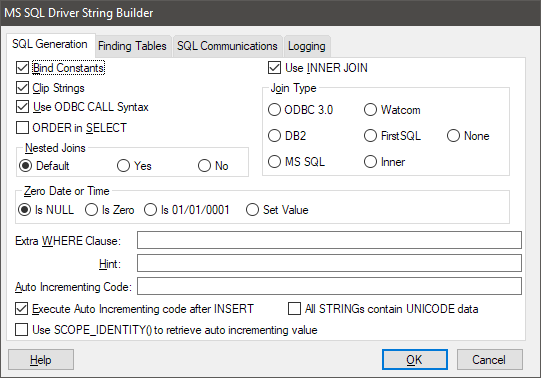Viewport: 541px width, 378px height.
Task: Switch to the SQL Generation tab
Action: (x=50, y=45)
